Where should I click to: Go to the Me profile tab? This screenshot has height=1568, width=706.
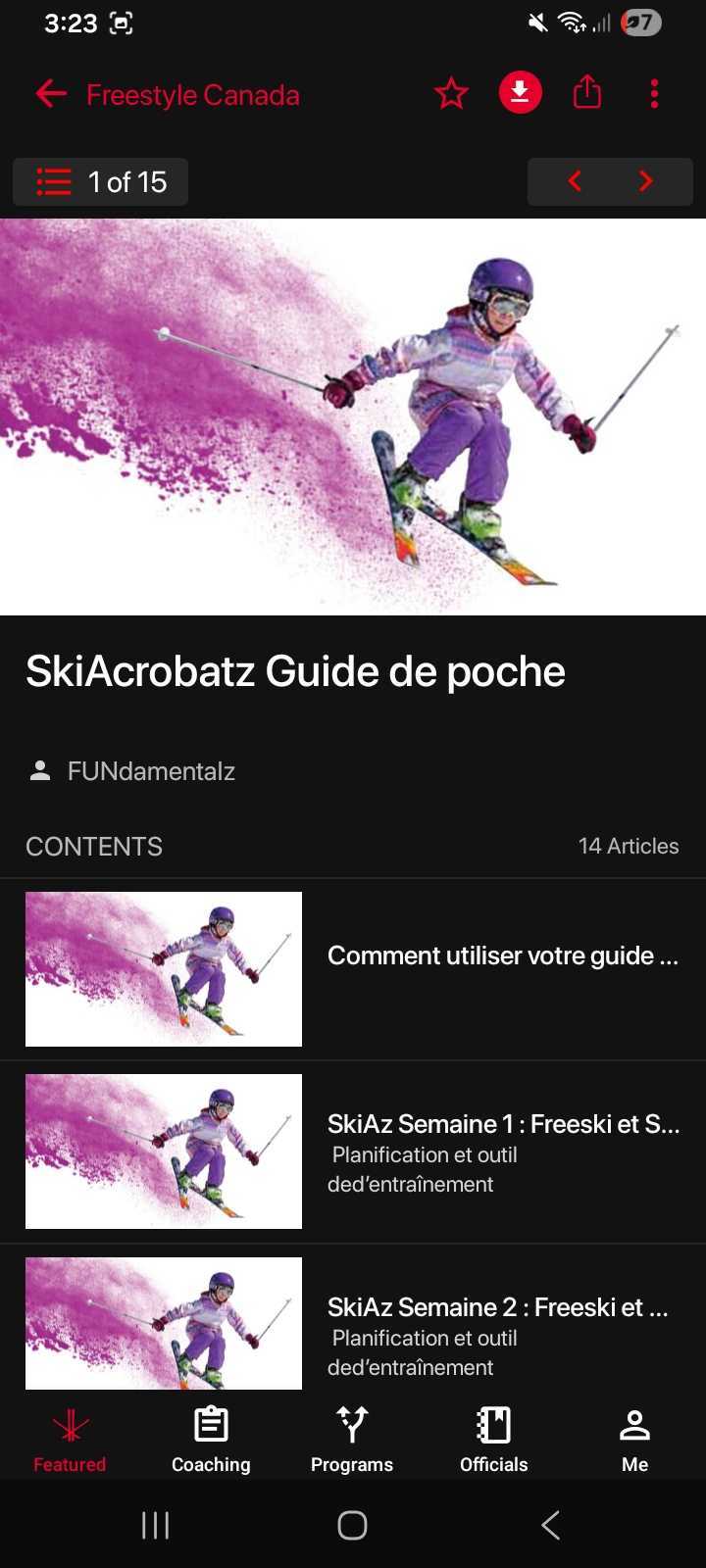[x=634, y=1440]
